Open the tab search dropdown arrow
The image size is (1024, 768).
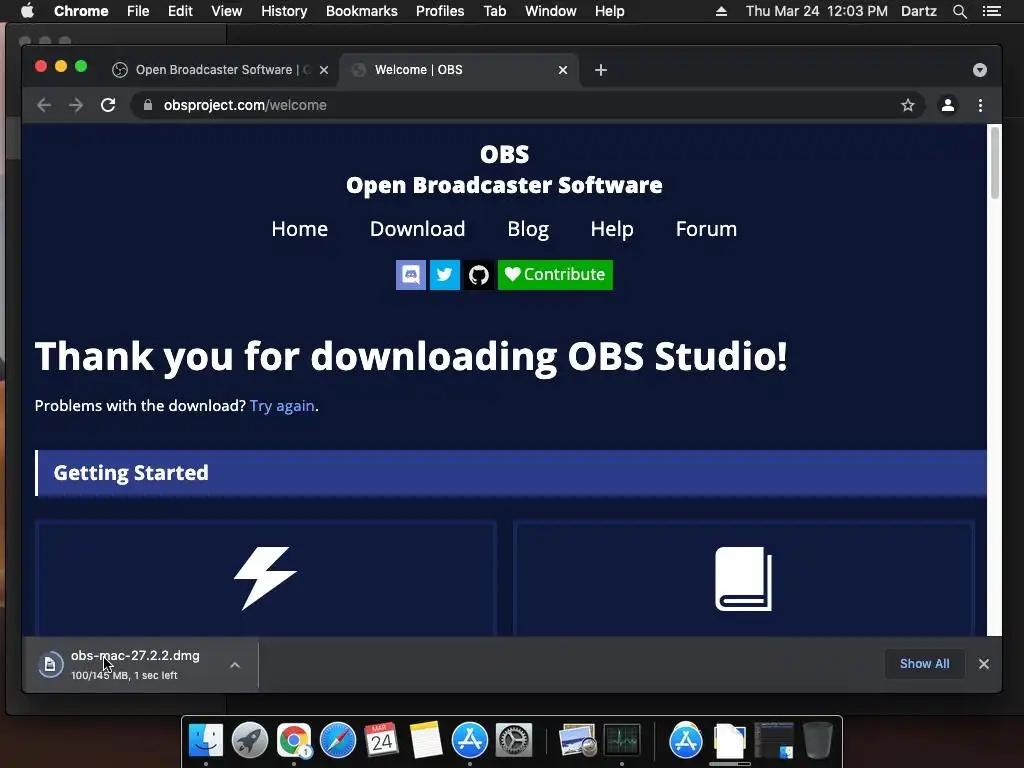tap(980, 70)
